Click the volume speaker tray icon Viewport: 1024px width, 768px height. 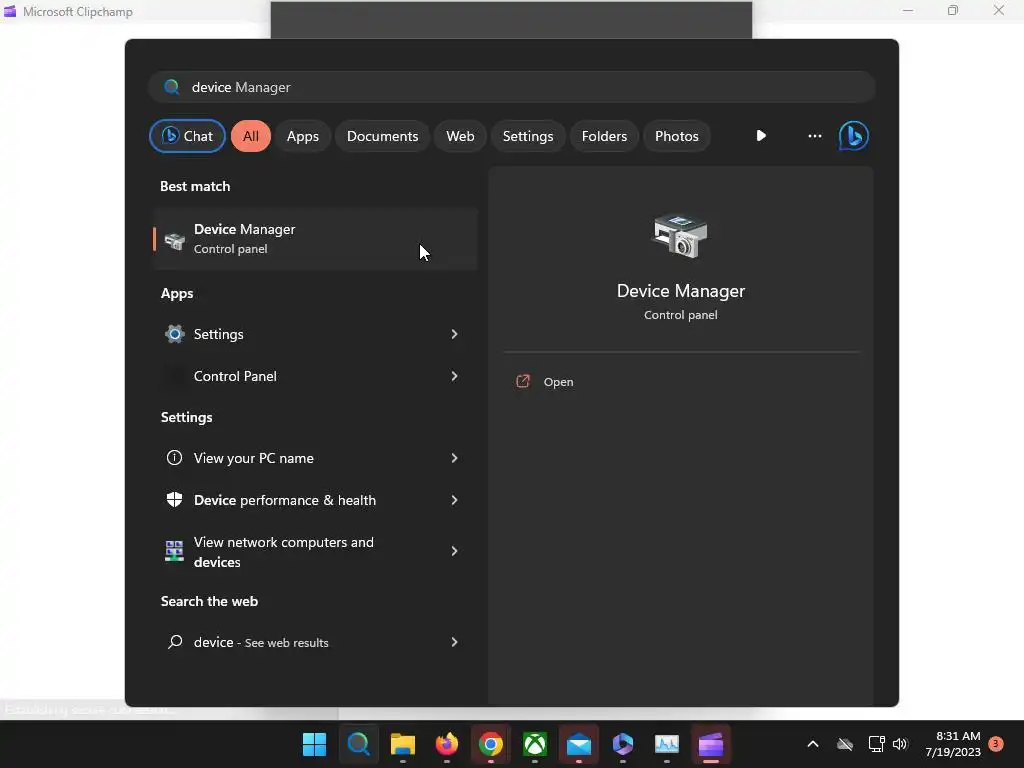click(x=900, y=744)
